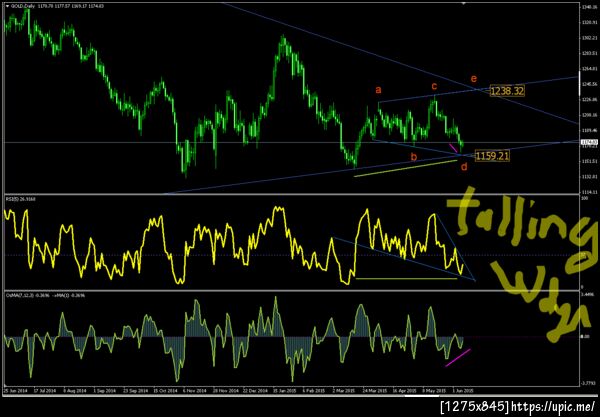This screenshot has width=600, height=417.
Task: Click the chart shift marker on top edge
Action: [463, 3]
